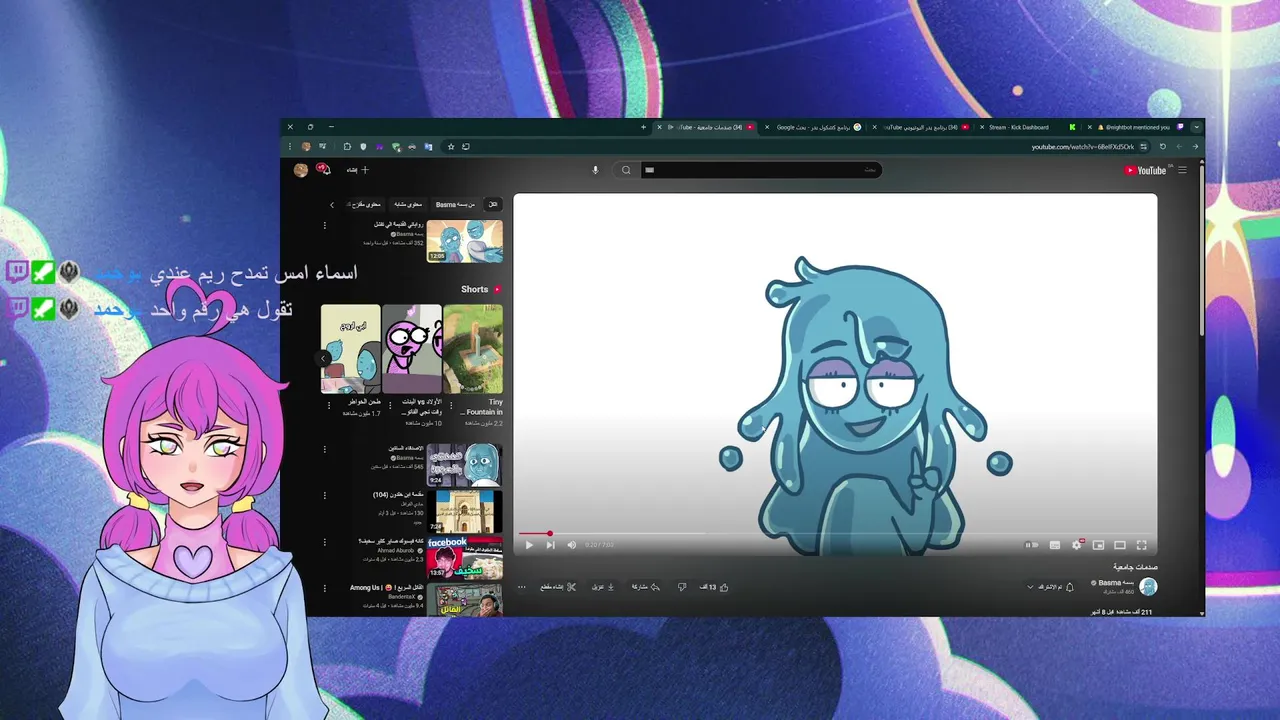The width and height of the screenshot is (1280, 720).
Task: Open the facebook 13:57 video thumbnail
Action: pyautogui.click(x=465, y=558)
